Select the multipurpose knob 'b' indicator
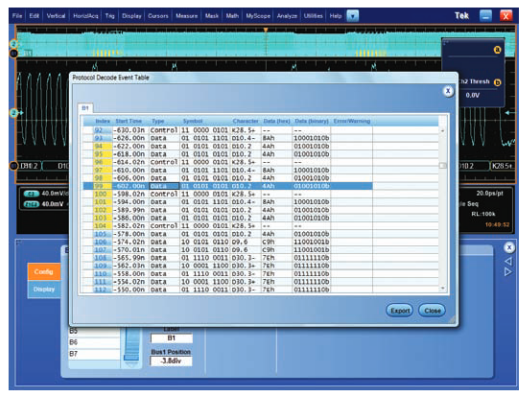Image resolution: width=528 pixels, height=399 pixels. coord(497,82)
